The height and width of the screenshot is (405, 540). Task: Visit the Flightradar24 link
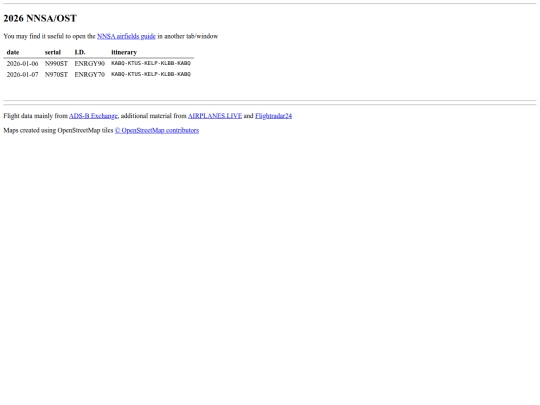pos(273,116)
